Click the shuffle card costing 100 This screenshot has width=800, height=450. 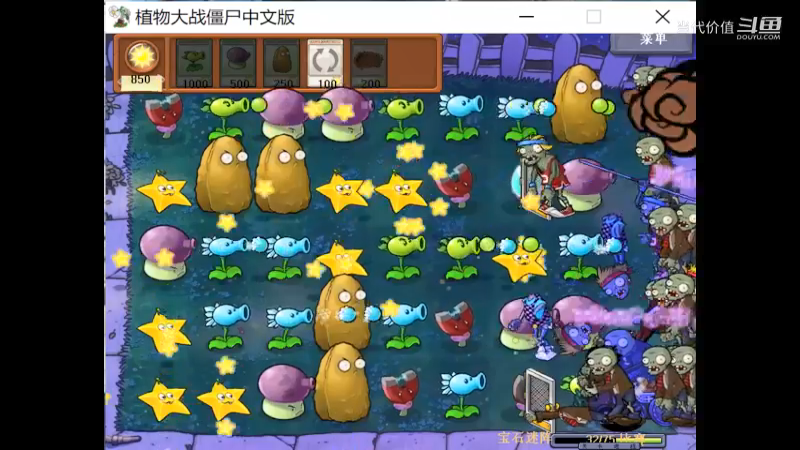point(326,63)
